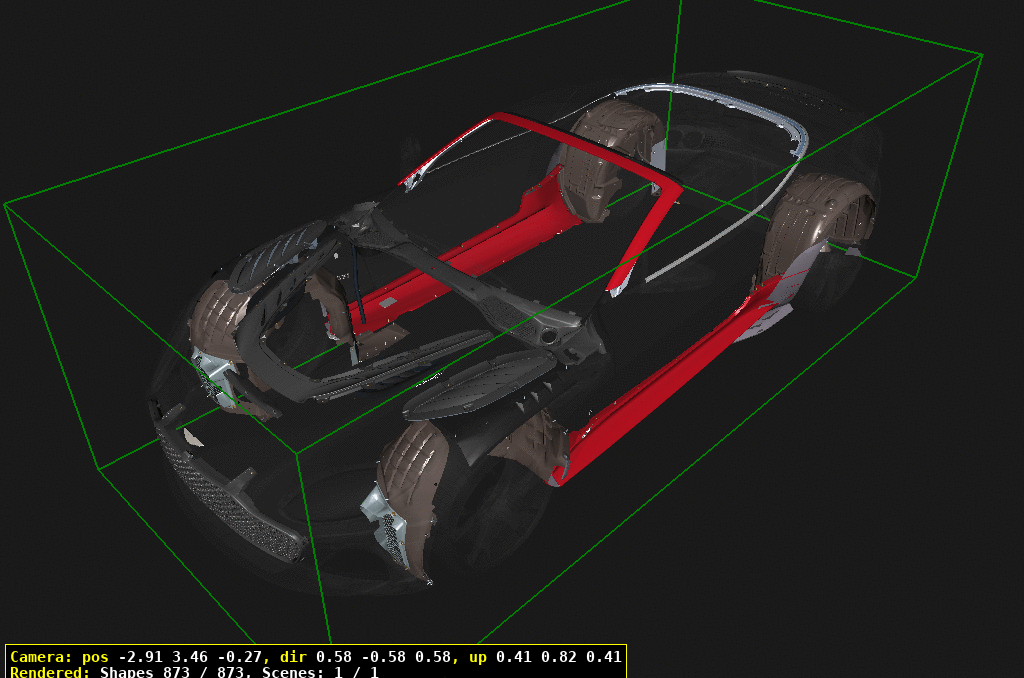1024x678 pixels.
Task: Click the green bounding box left corner
Action: [6, 205]
